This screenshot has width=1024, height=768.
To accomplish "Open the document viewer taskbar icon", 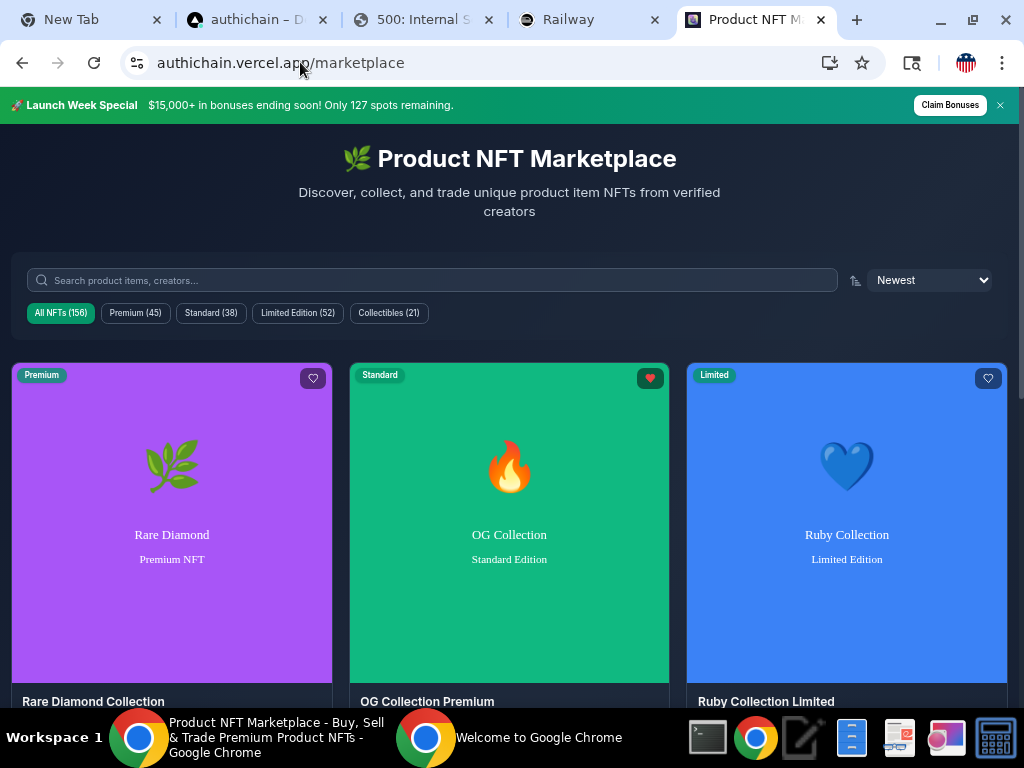I will (x=899, y=738).
